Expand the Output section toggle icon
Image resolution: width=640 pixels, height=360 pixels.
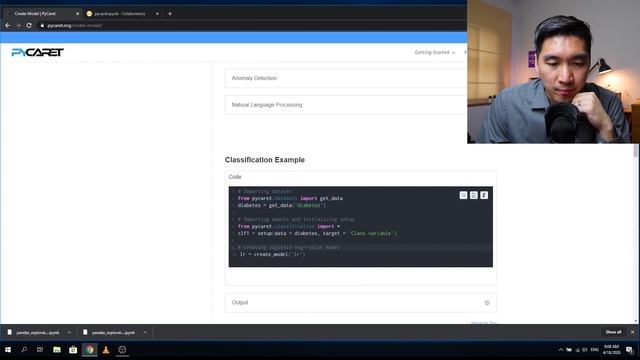pyautogui.click(x=487, y=303)
